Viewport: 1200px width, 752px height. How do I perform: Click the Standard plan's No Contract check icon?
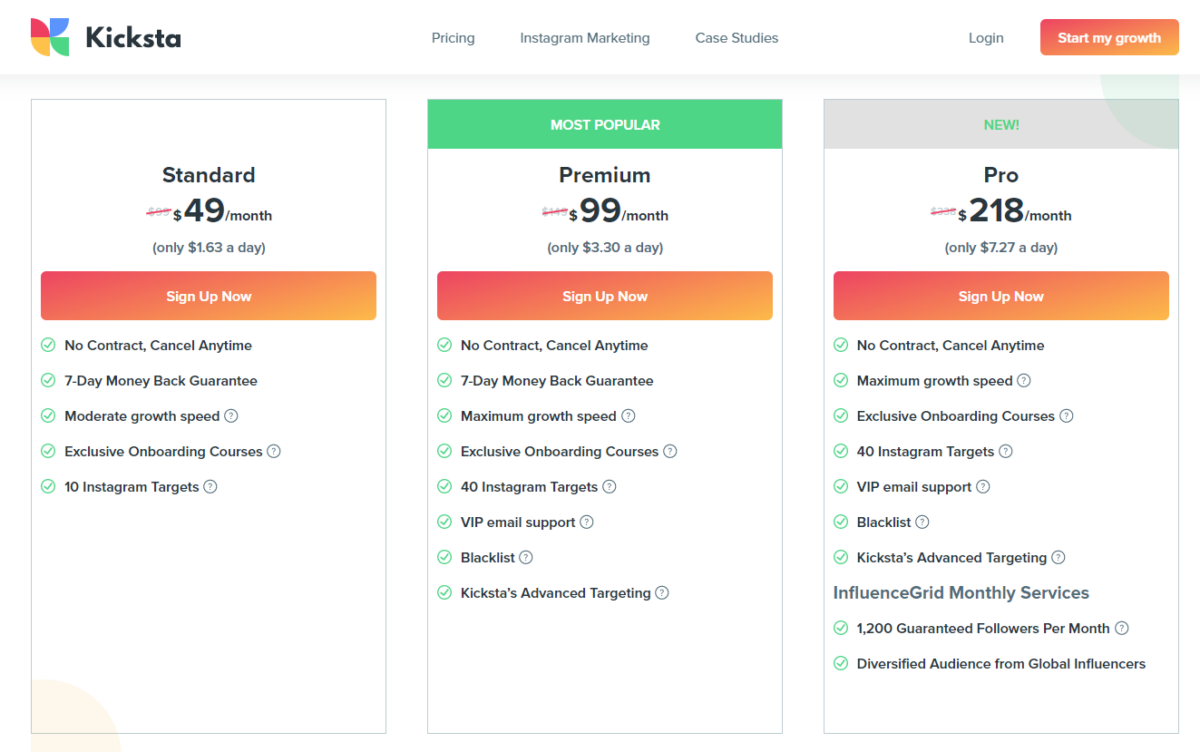[x=47, y=345]
